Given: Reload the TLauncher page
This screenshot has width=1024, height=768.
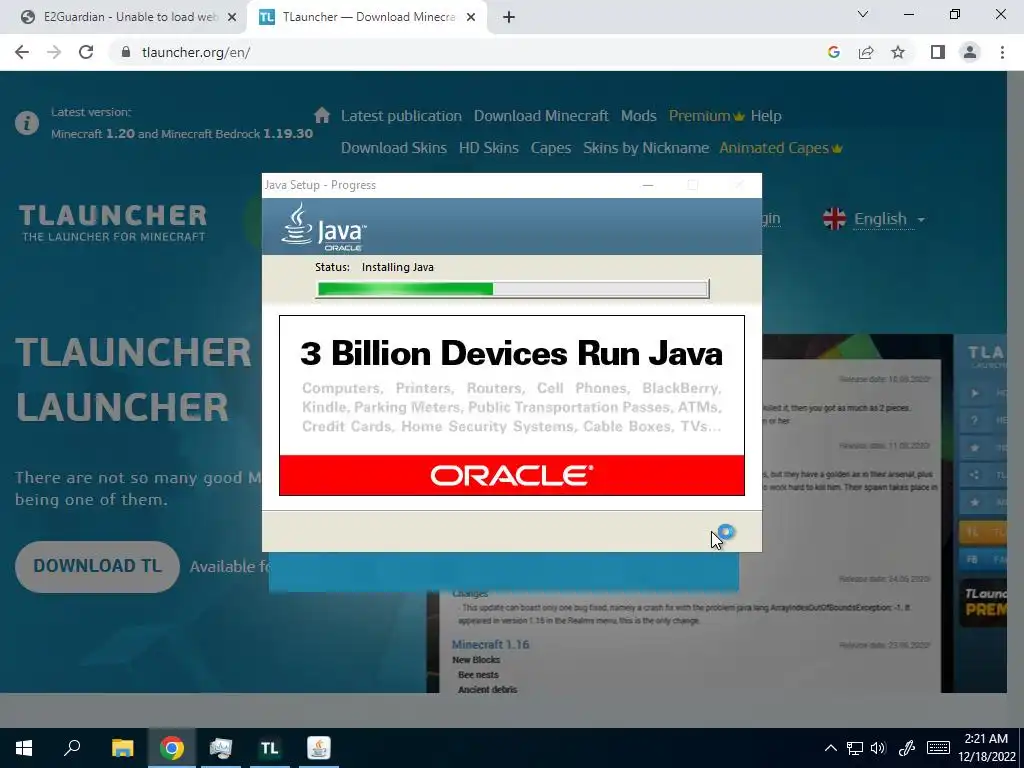Looking at the screenshot, I should [86, 52].
